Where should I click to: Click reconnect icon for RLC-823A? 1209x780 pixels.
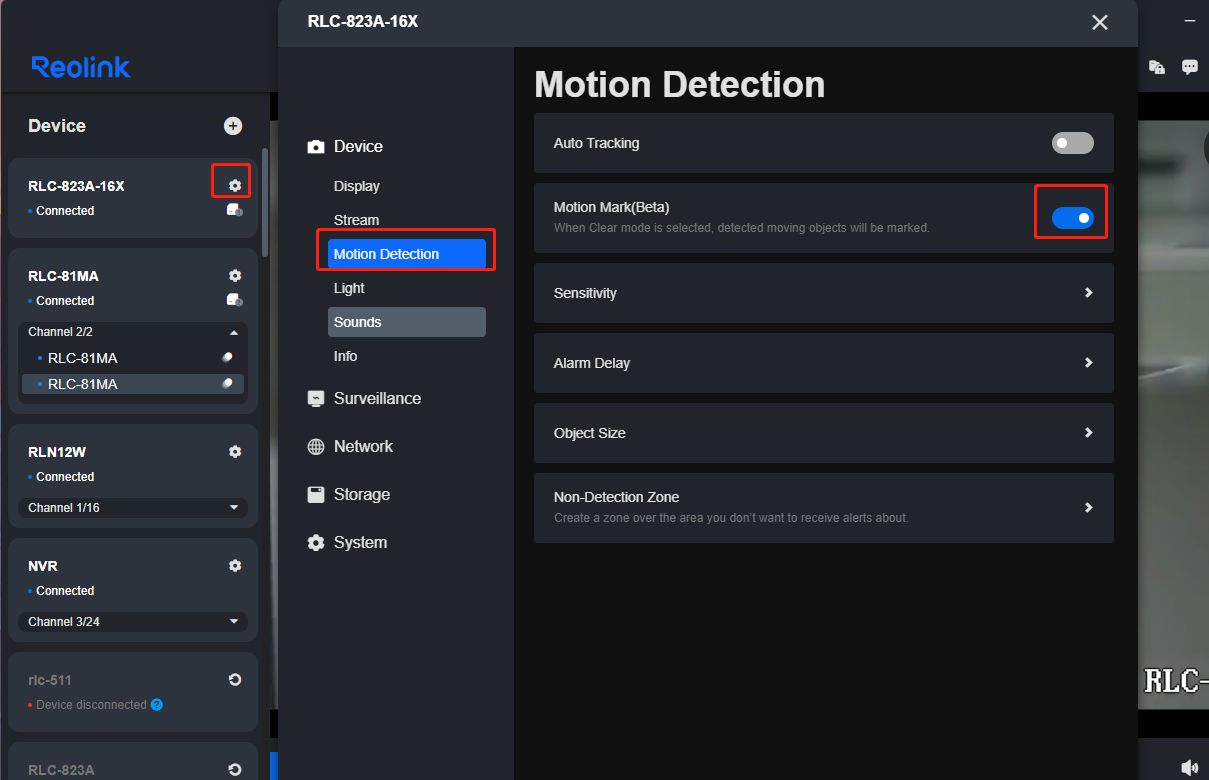(x=235, y=769)
